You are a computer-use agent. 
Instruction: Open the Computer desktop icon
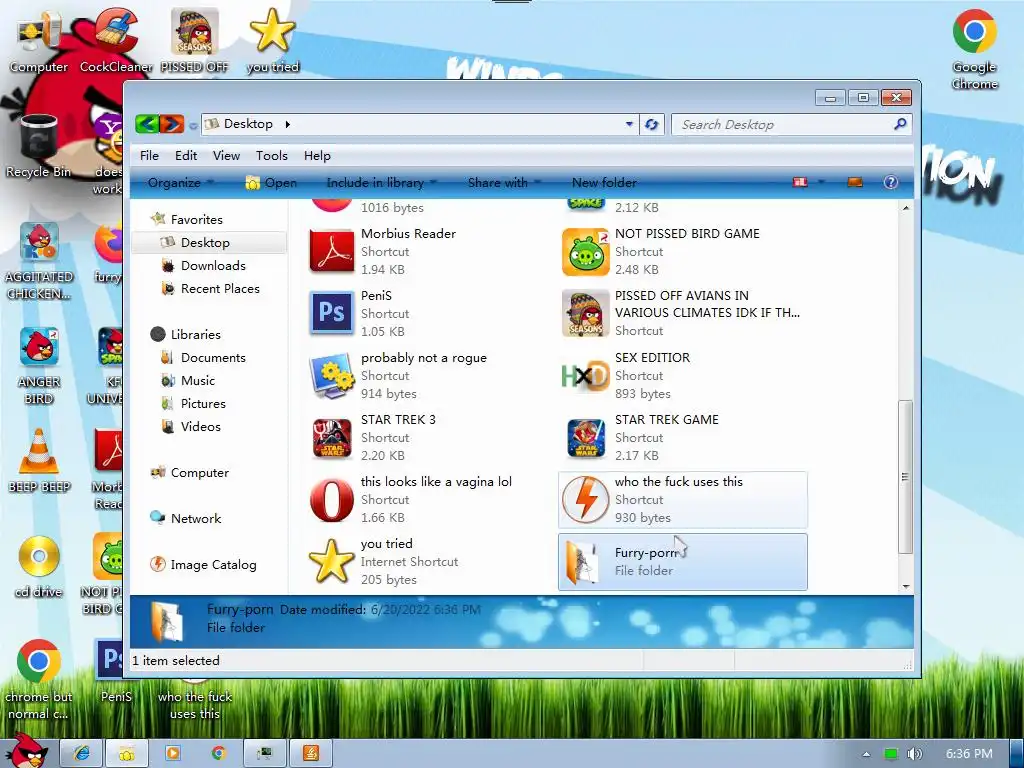click(x=38, y=40)
